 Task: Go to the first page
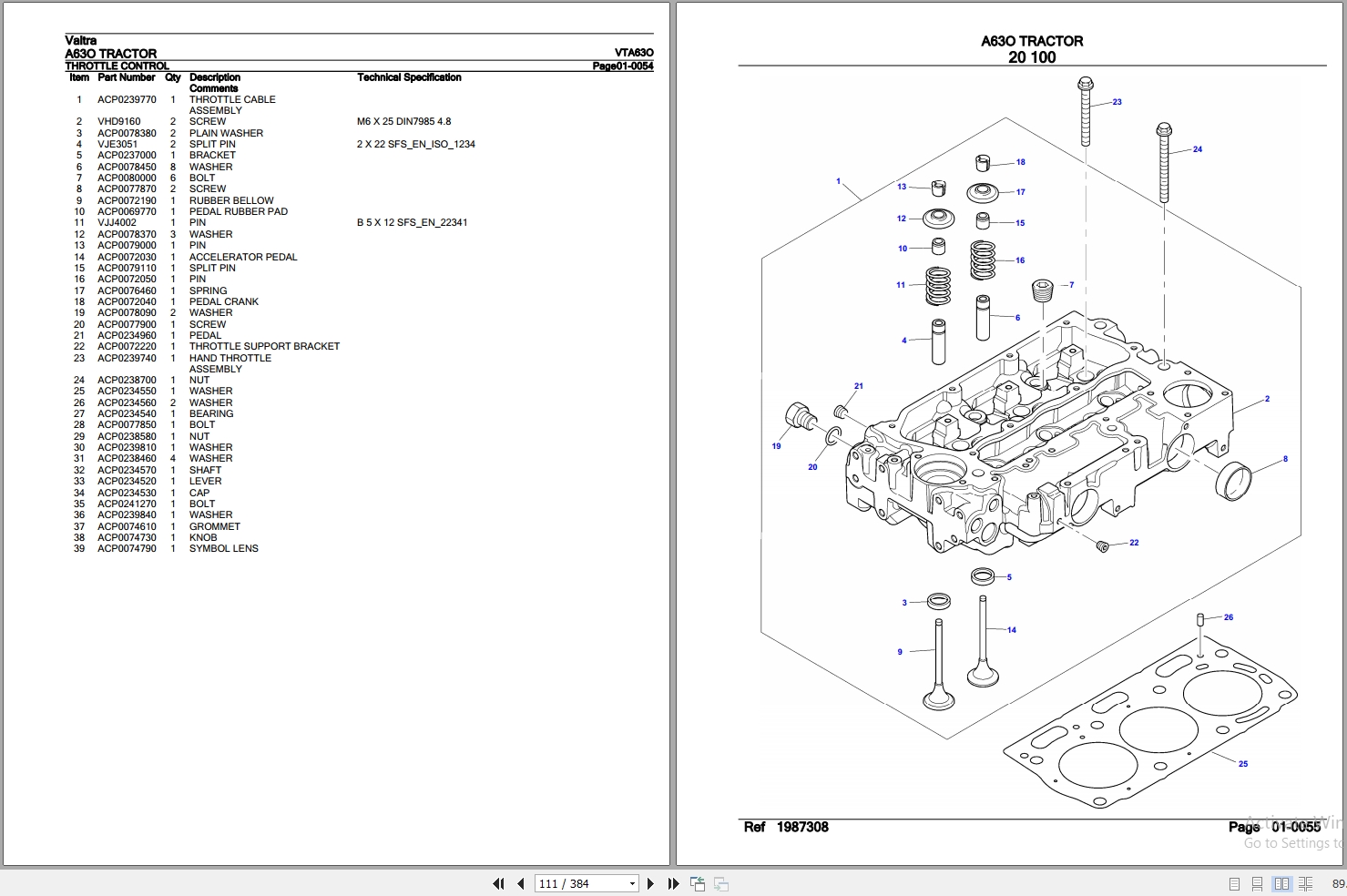click(x=498, y=883)
